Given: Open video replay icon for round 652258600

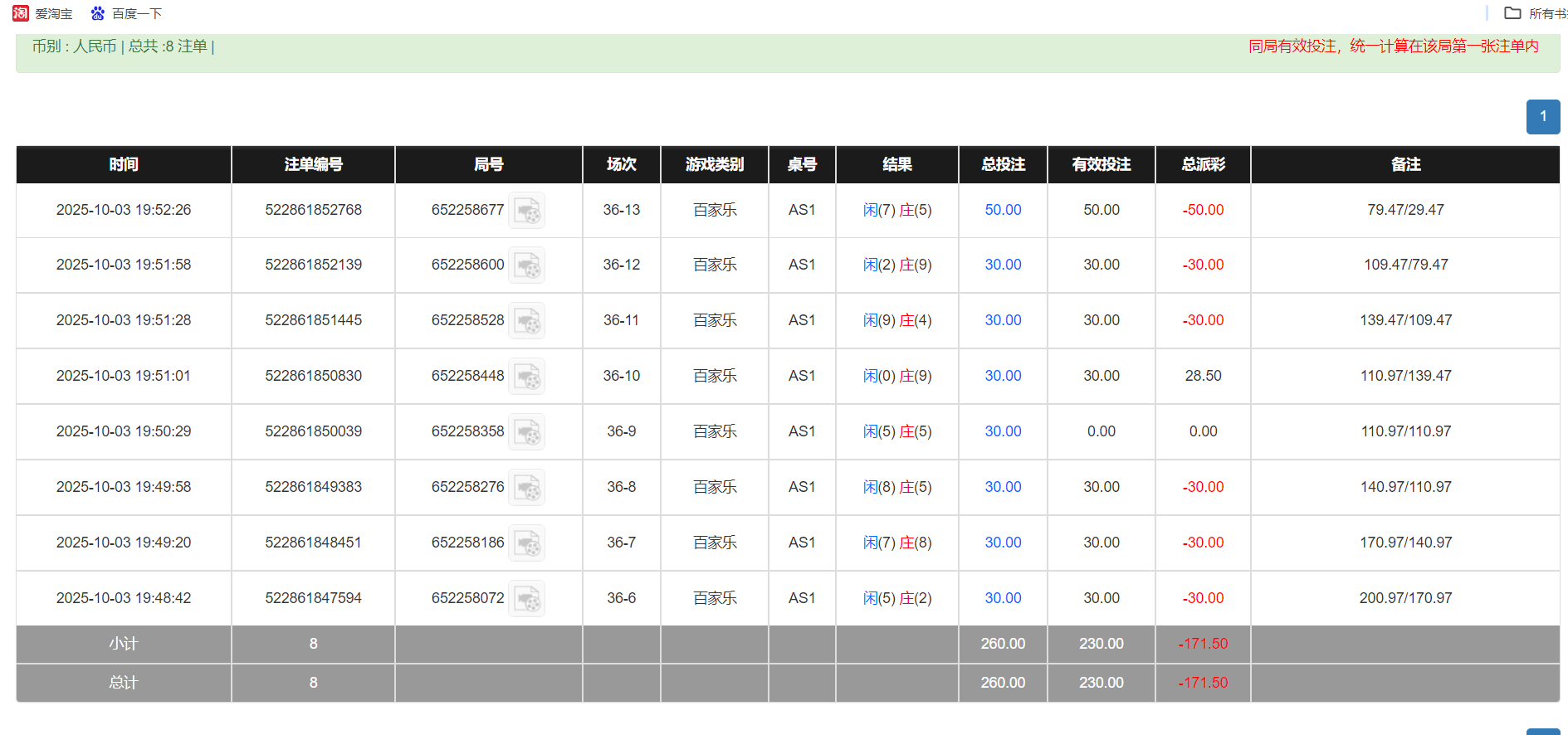Looking at the screenshot, I should pyautogui.click(x=526, y=265).
